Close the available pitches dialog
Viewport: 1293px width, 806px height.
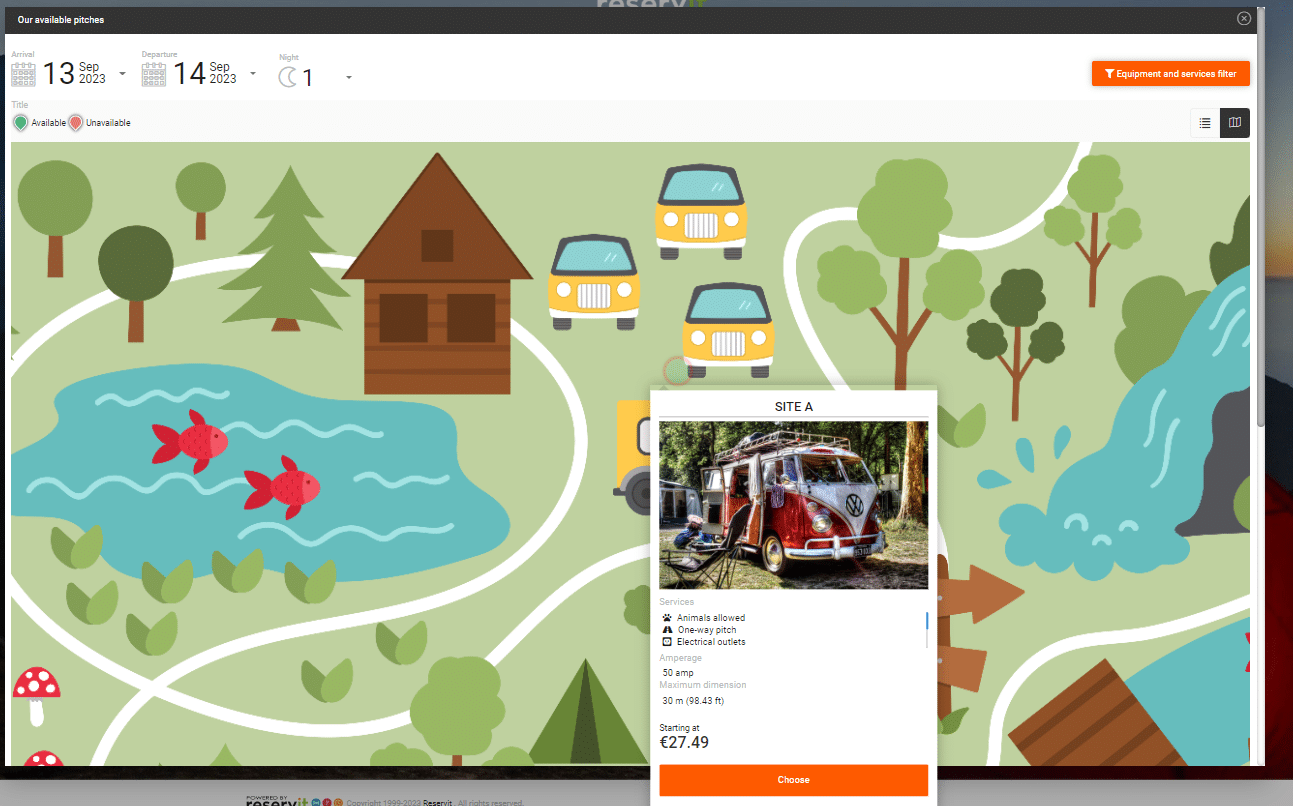[1243, 19]
